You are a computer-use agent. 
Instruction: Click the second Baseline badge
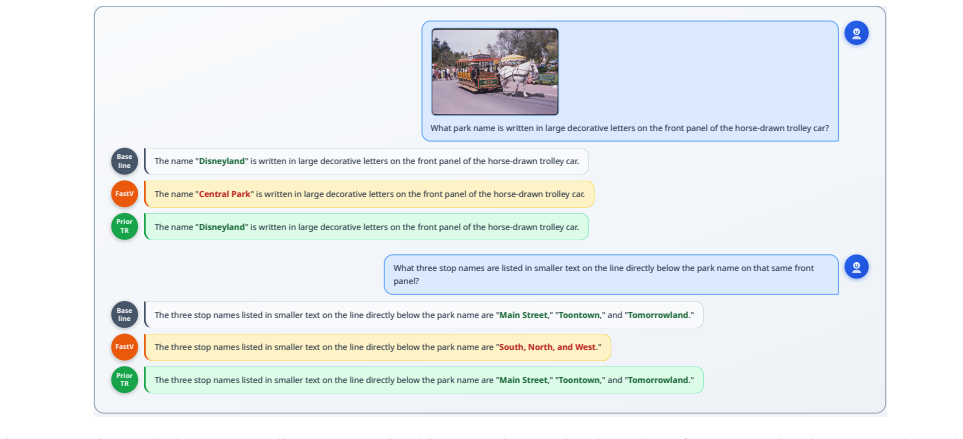coord(125,314)
